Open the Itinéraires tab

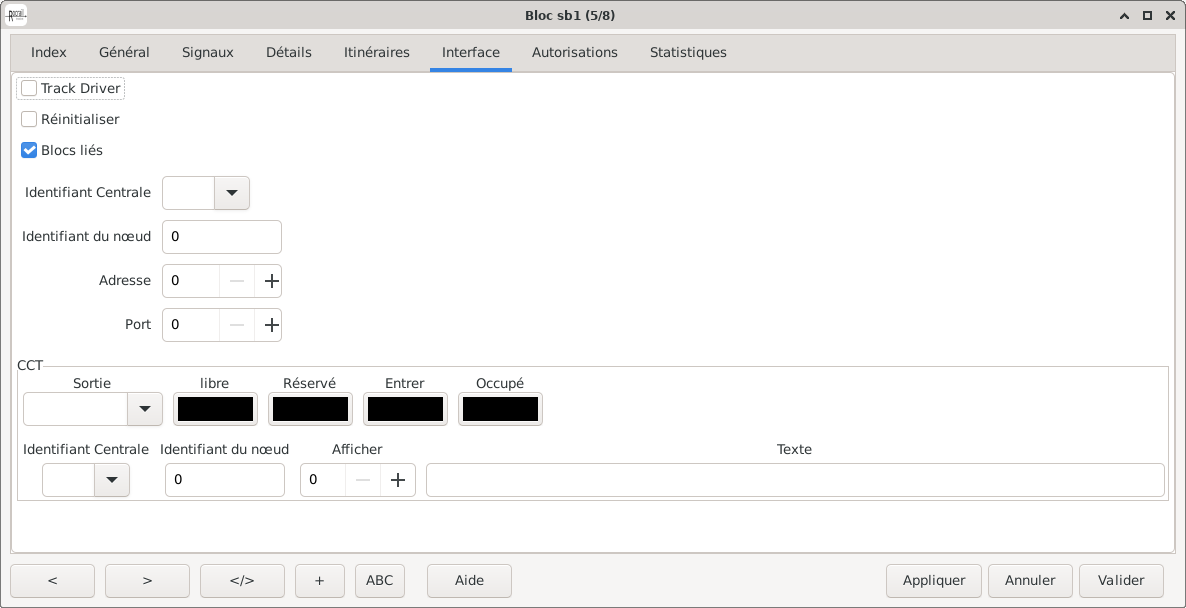click(x=376, y=52)
